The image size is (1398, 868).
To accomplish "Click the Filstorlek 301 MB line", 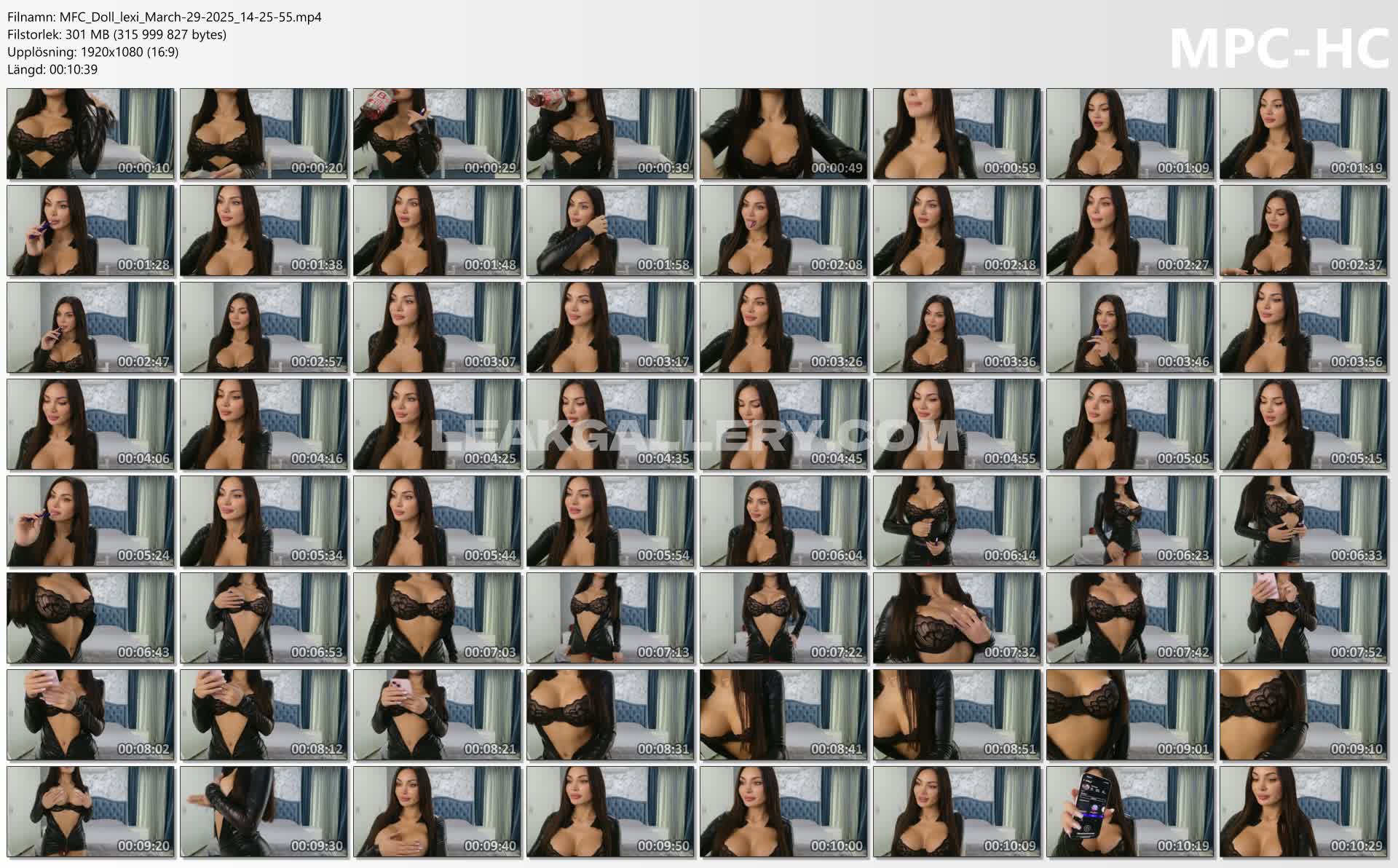I will [116, 34].
